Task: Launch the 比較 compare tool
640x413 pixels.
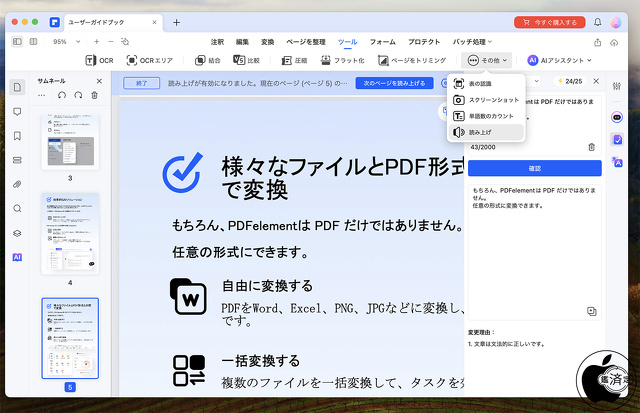Action: (x=247, y=60)
